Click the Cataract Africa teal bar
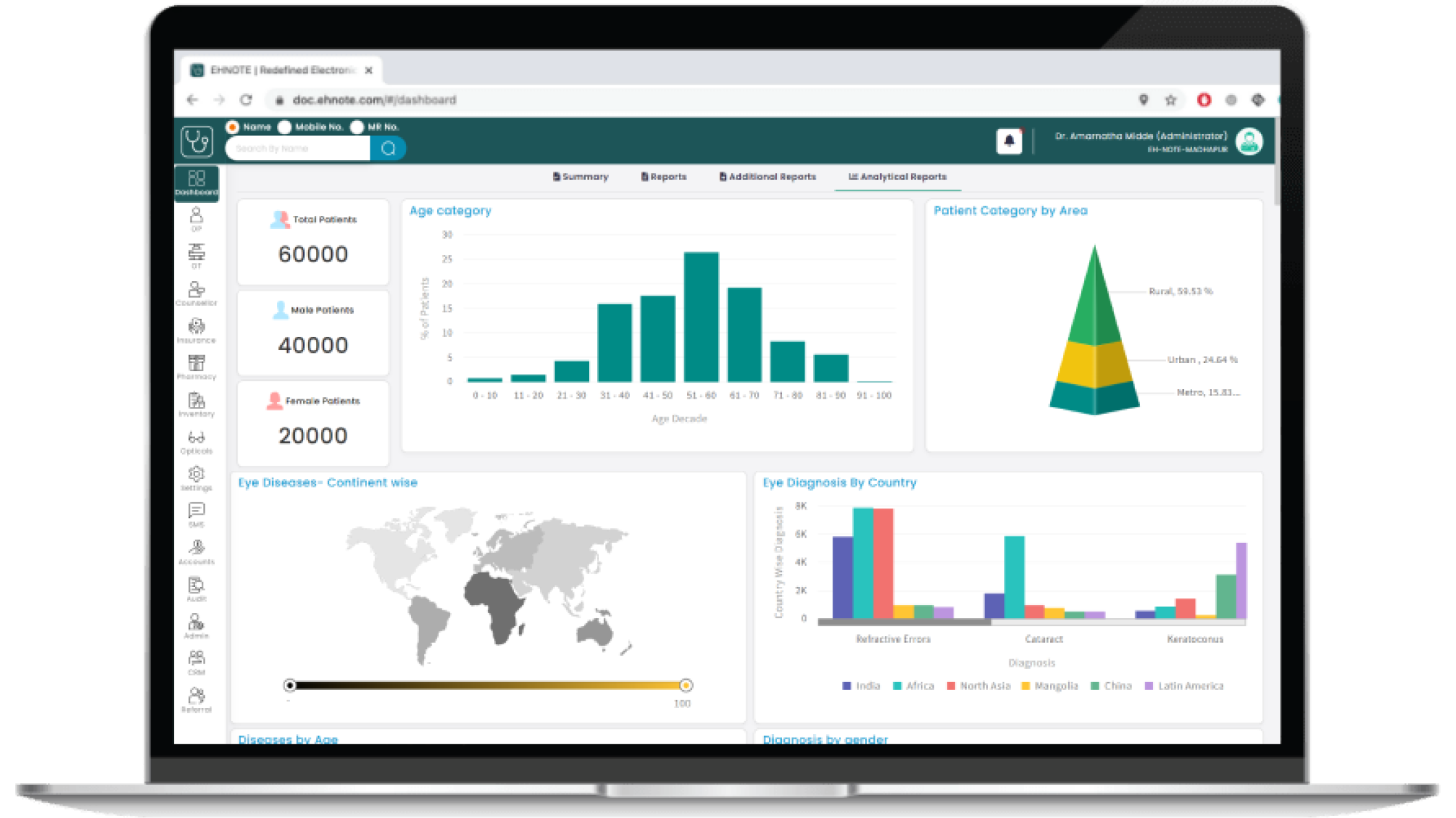The height and width of the screenshot is (818, 1456). coord(1014,577)
